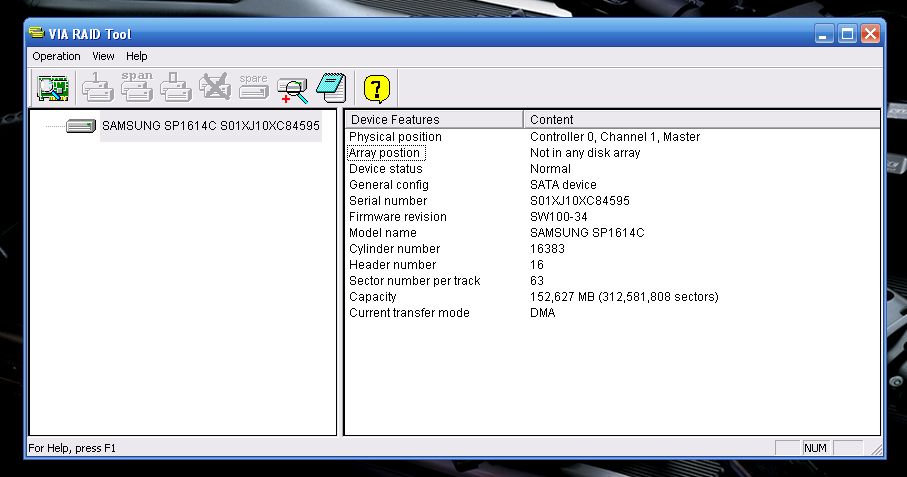Click the 'Controller 0, Channel 1, Master' value
The height and width of the screenshot is (477, 907).
[615, 137]
